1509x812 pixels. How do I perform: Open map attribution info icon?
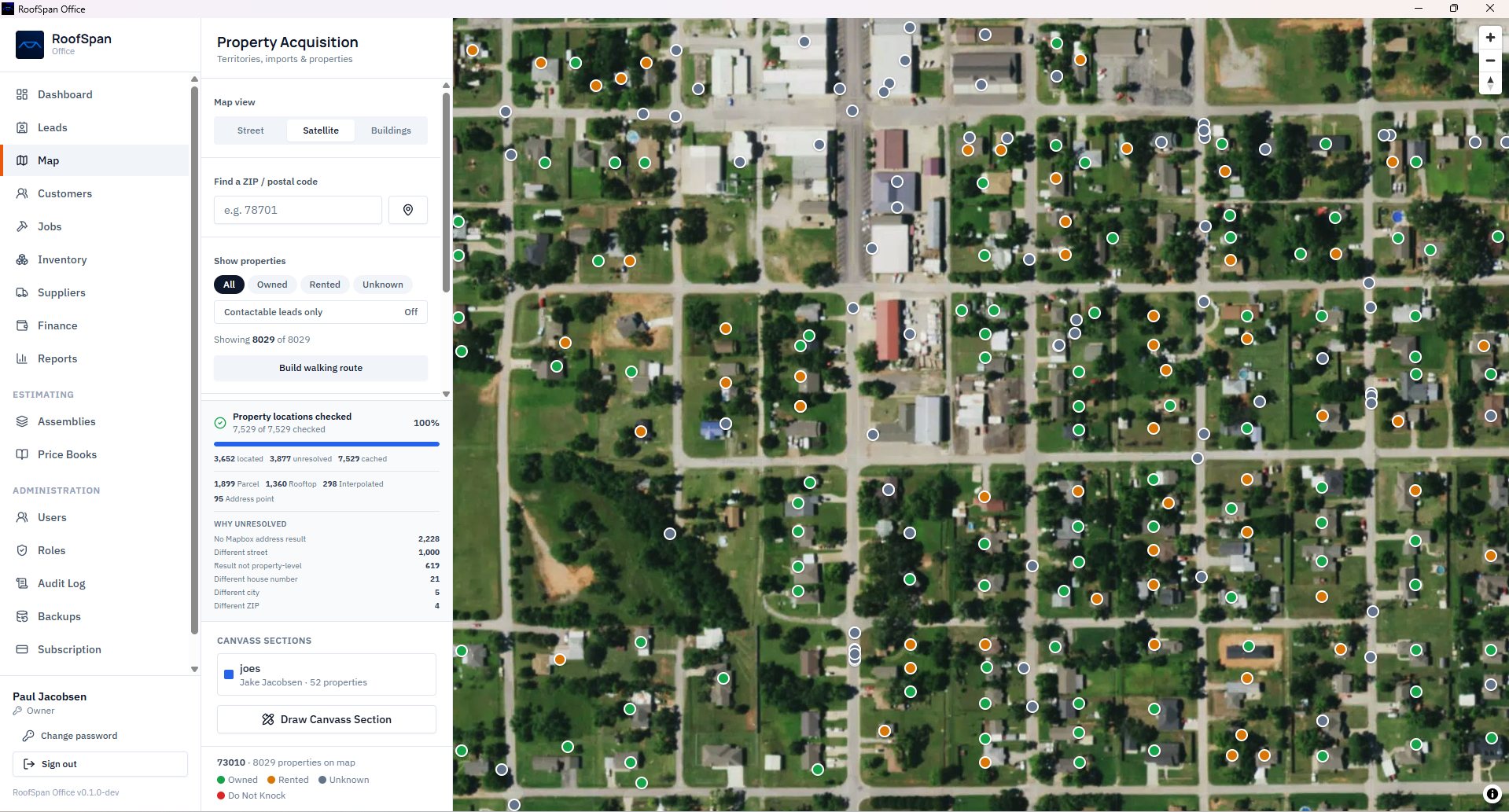point(1492,794)
